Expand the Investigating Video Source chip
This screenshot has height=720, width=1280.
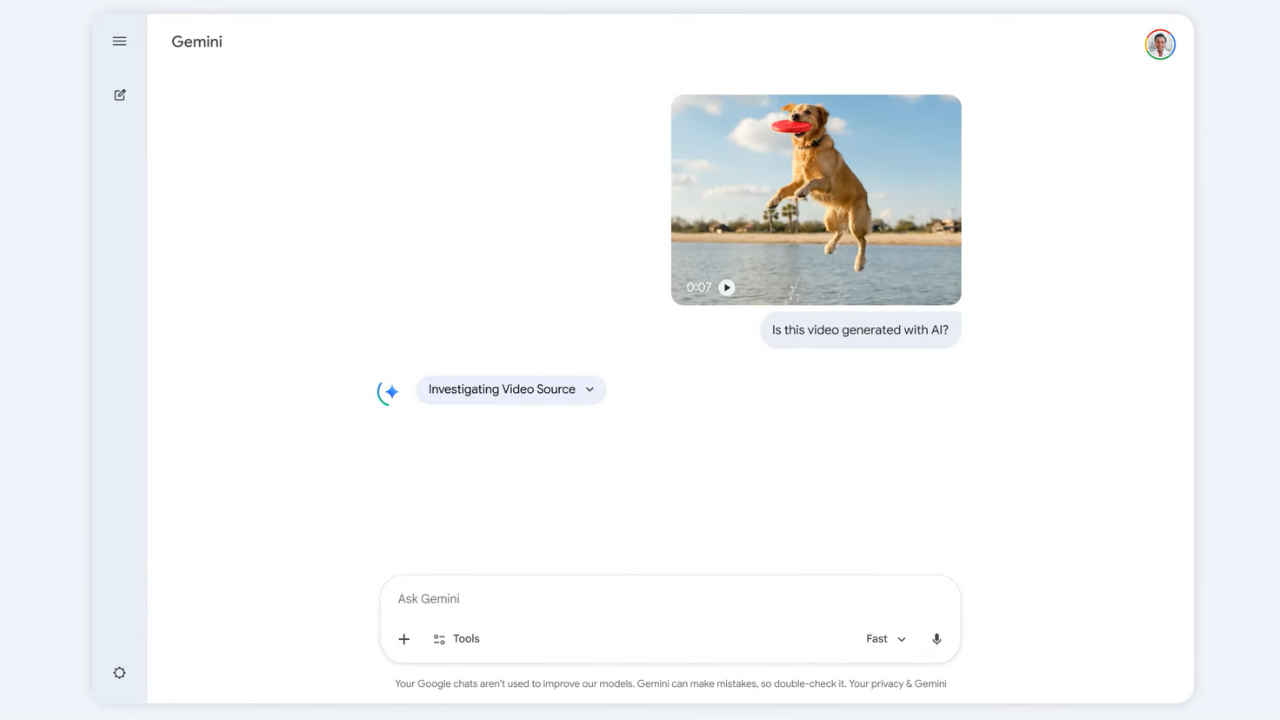tap(502, 389)
